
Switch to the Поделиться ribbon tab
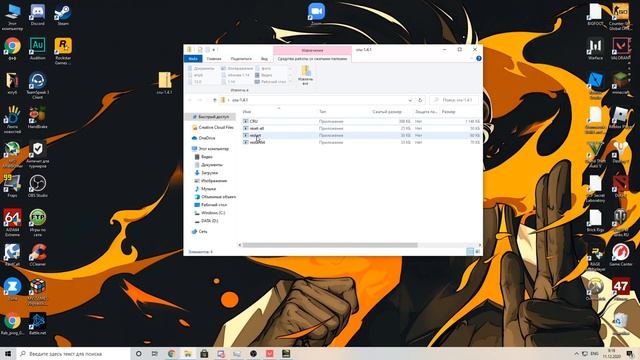click(x=241, y=59)
